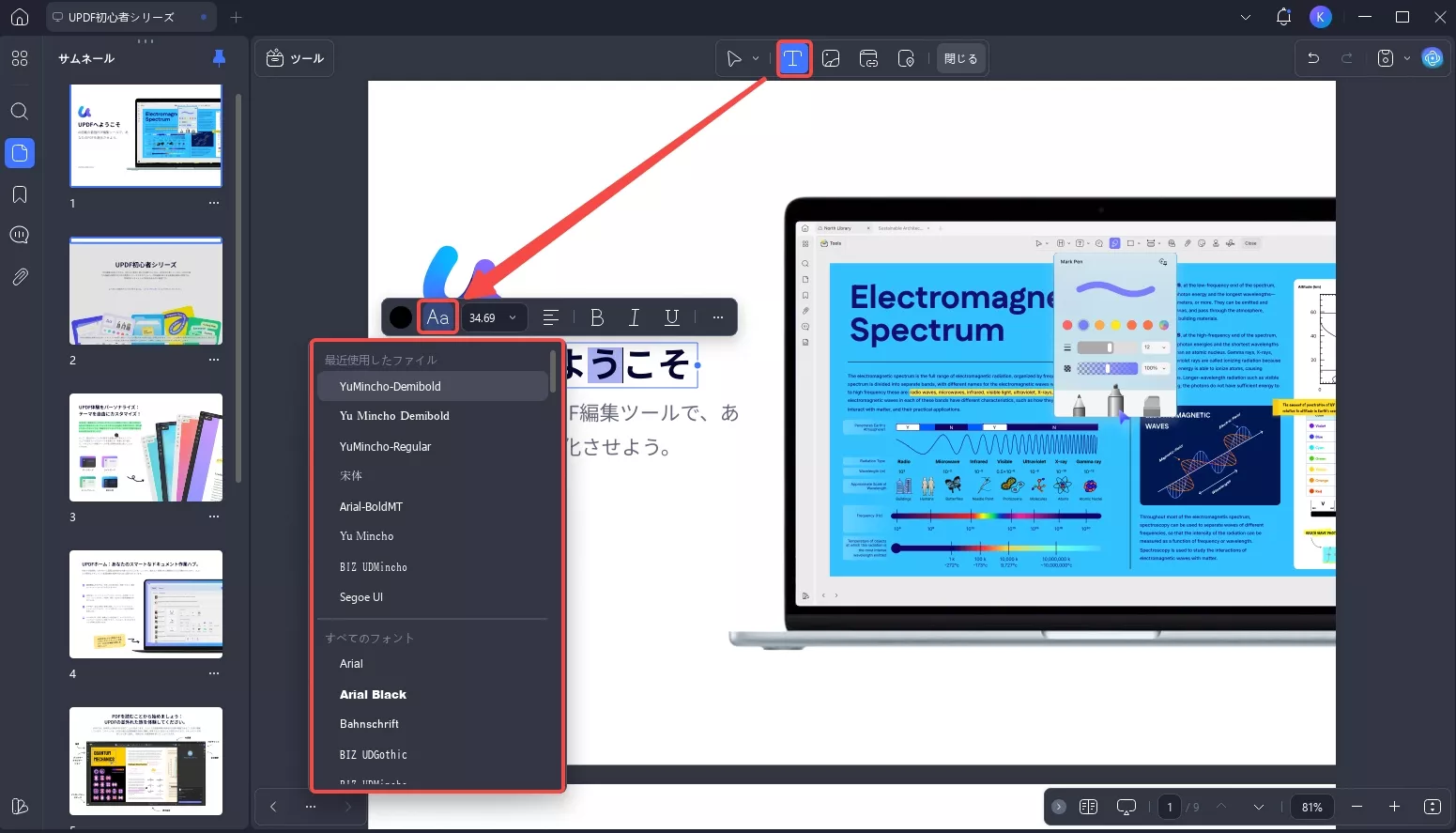Viewport: 1456px width, 833px height.
Task: Go to the next page arrow in the bottom bar
Action: (1259, 807)
